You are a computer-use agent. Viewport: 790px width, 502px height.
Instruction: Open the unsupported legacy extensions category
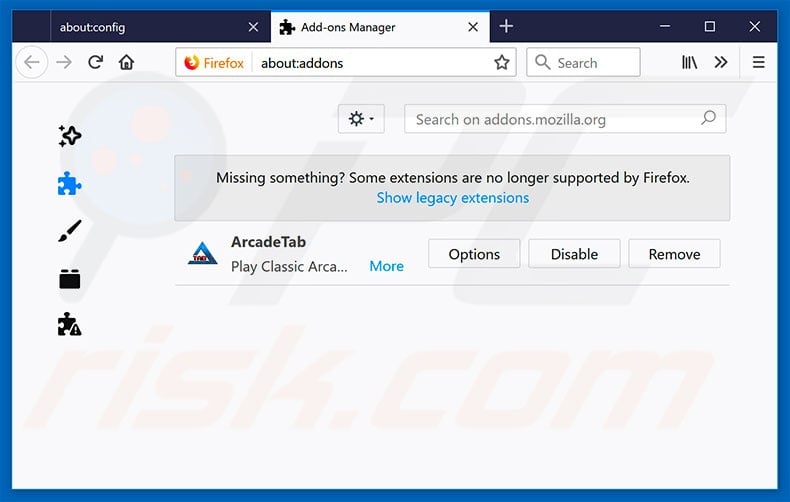pos(70,325)
